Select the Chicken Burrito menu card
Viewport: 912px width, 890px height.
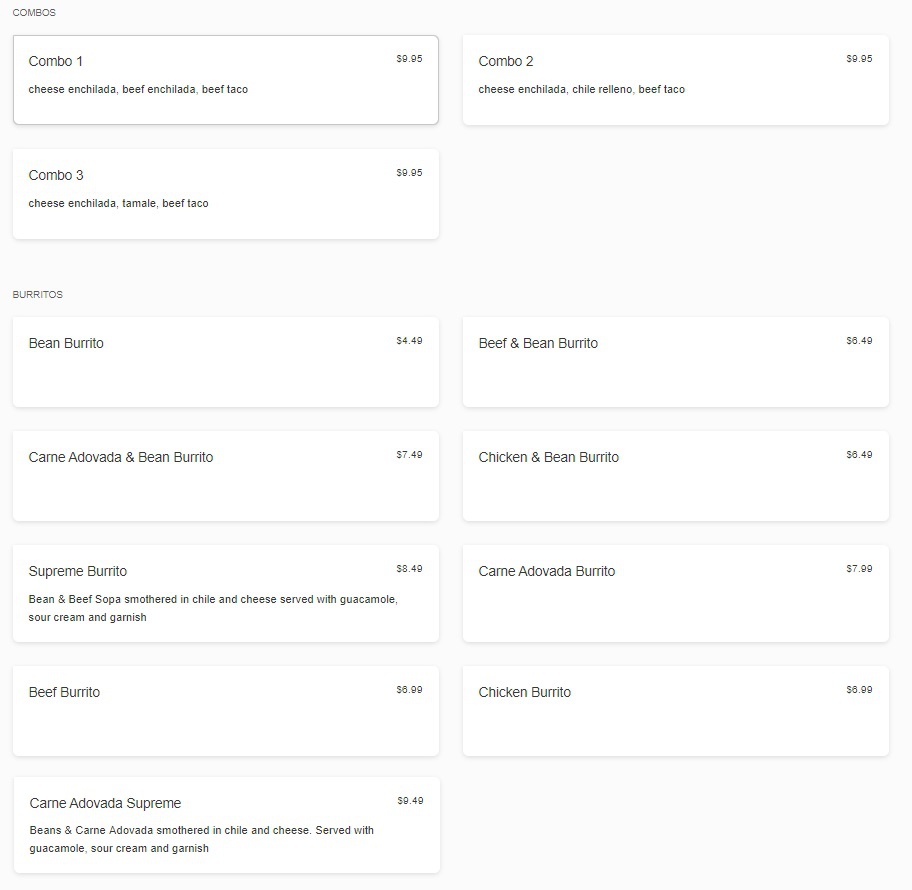pos(675,711)
